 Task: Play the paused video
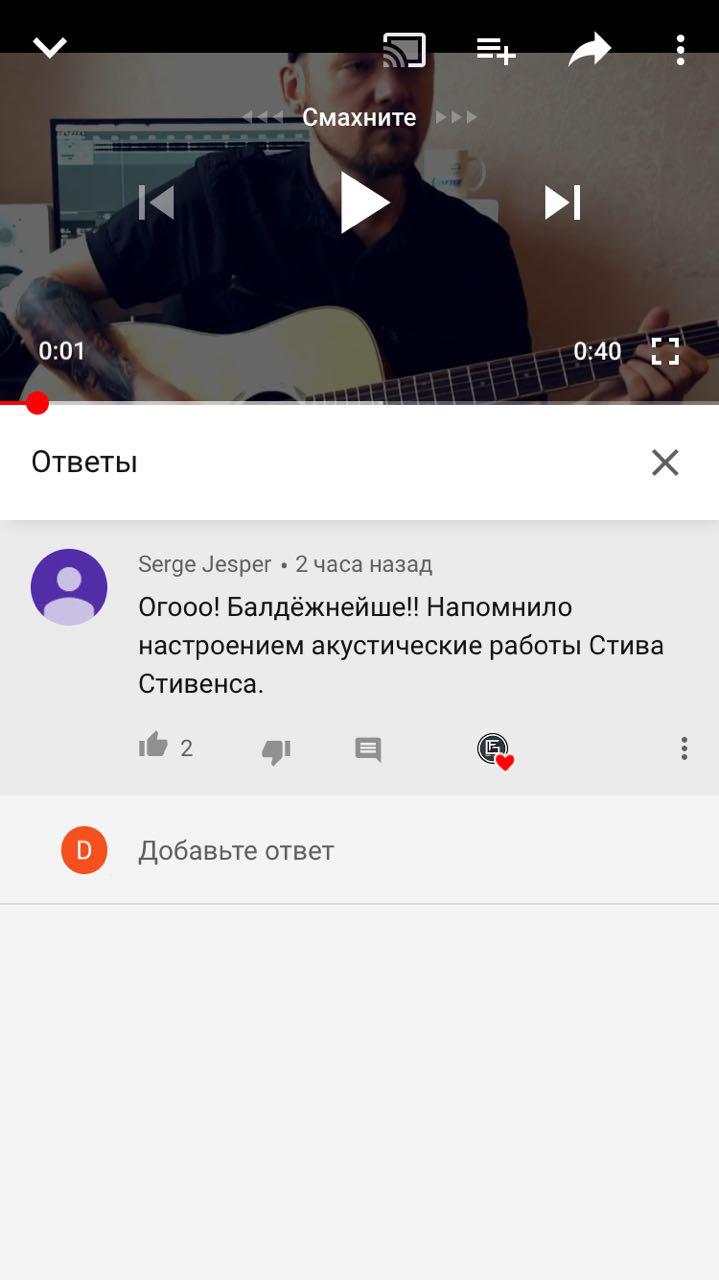point(364,203)
